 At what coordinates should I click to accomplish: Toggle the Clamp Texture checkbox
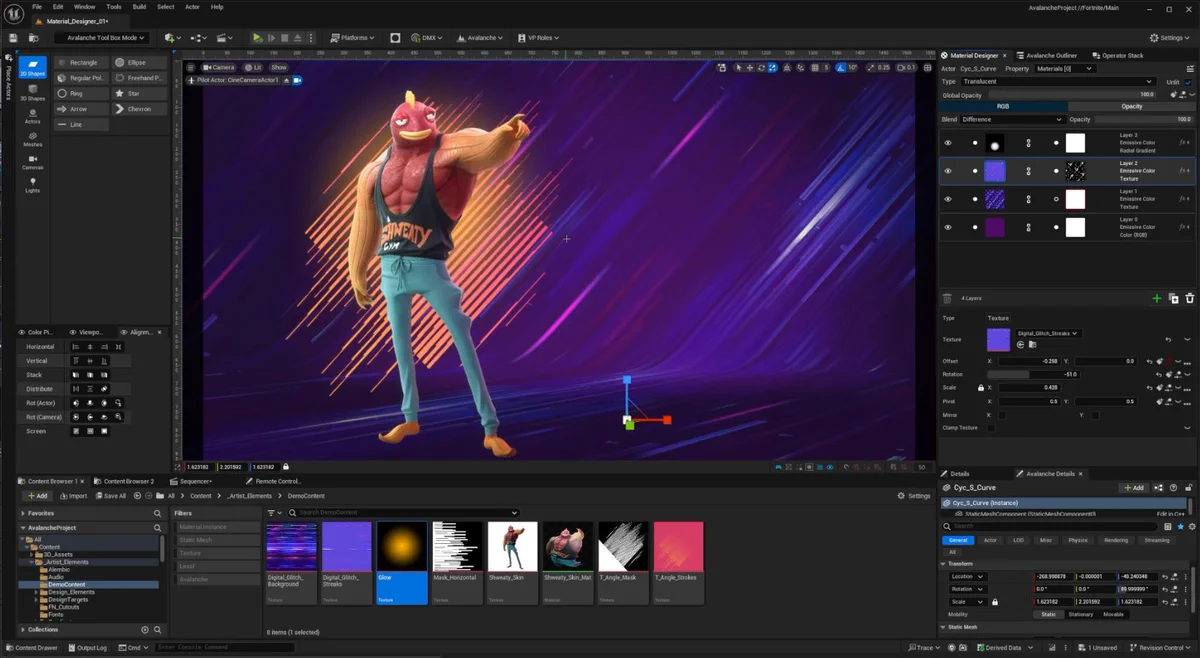click(991, 427)
